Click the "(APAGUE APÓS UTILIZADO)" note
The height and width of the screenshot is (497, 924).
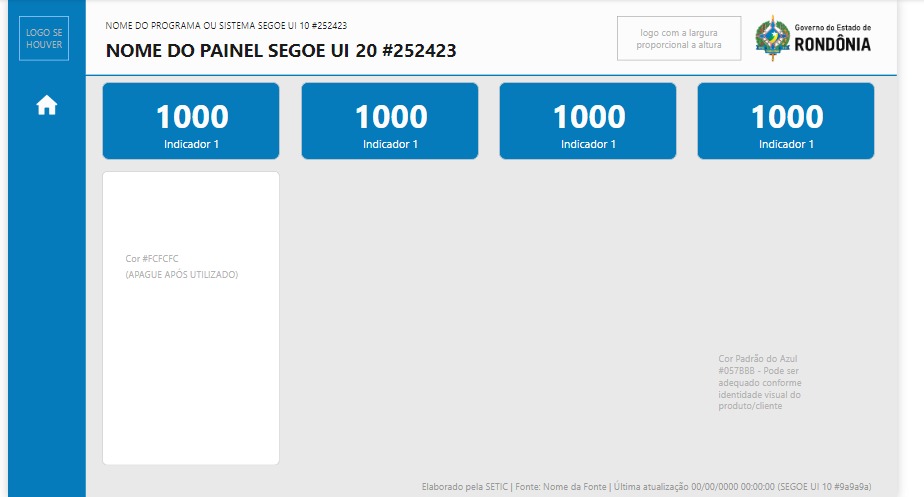[182, 274]
